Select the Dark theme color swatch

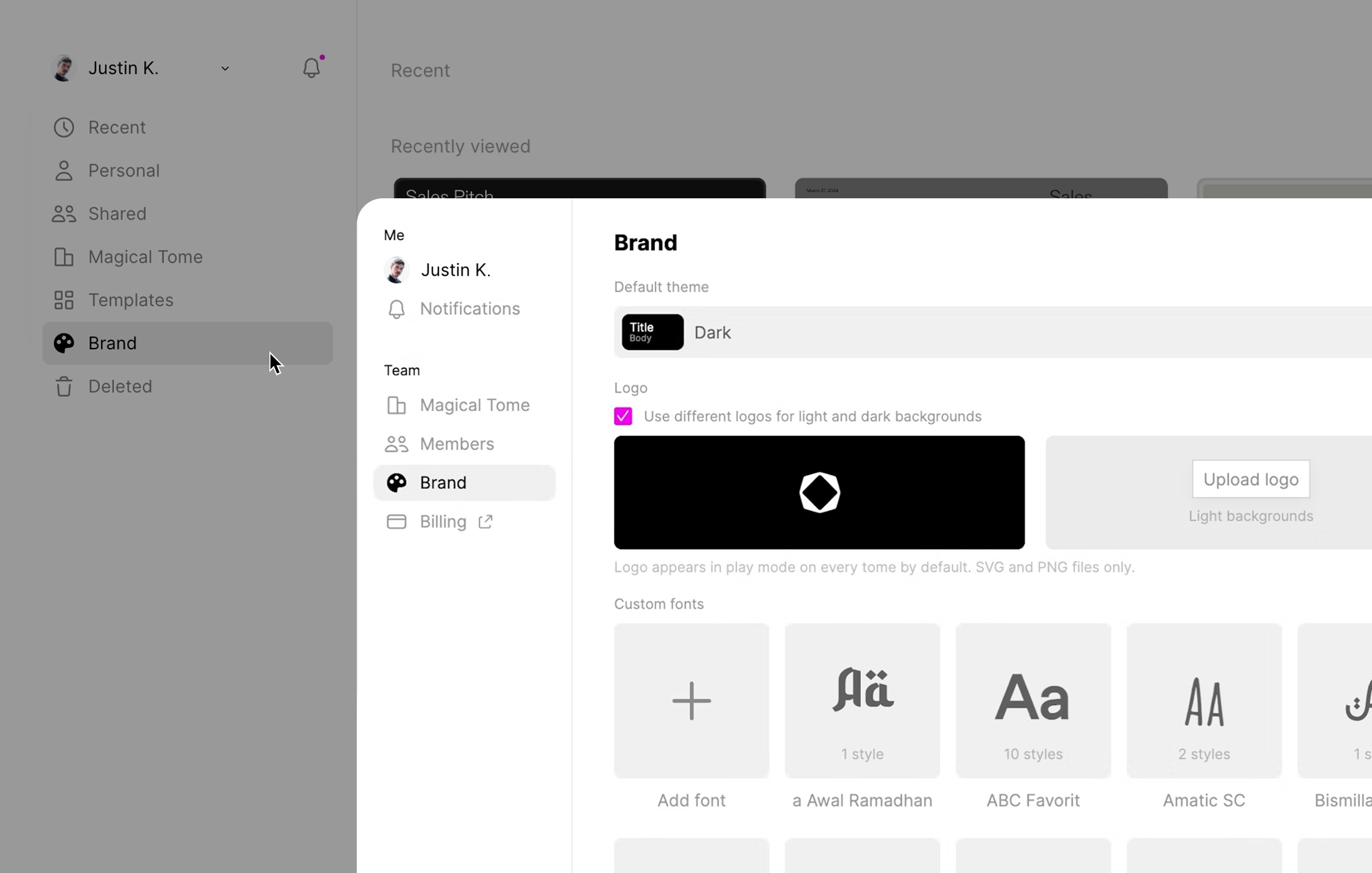652,331
